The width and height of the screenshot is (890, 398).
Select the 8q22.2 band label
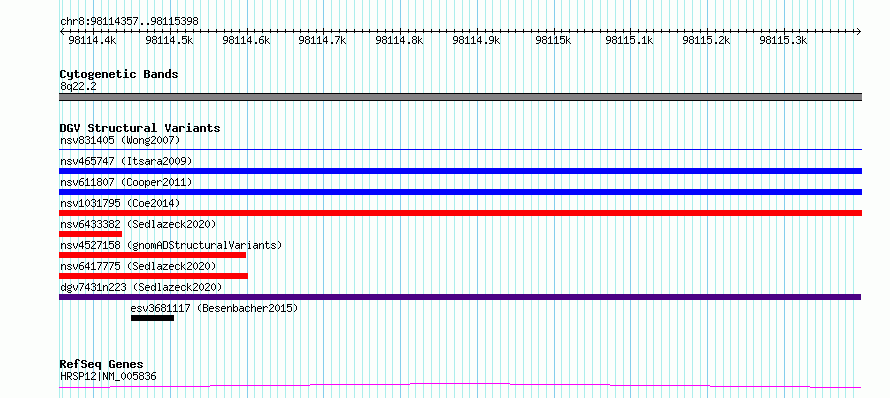(78, 86)
